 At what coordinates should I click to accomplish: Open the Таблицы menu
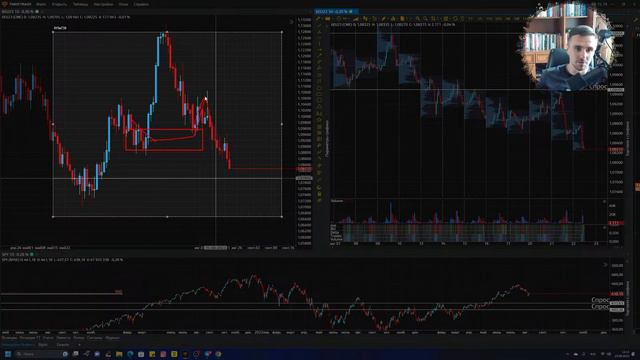[80, 4]
